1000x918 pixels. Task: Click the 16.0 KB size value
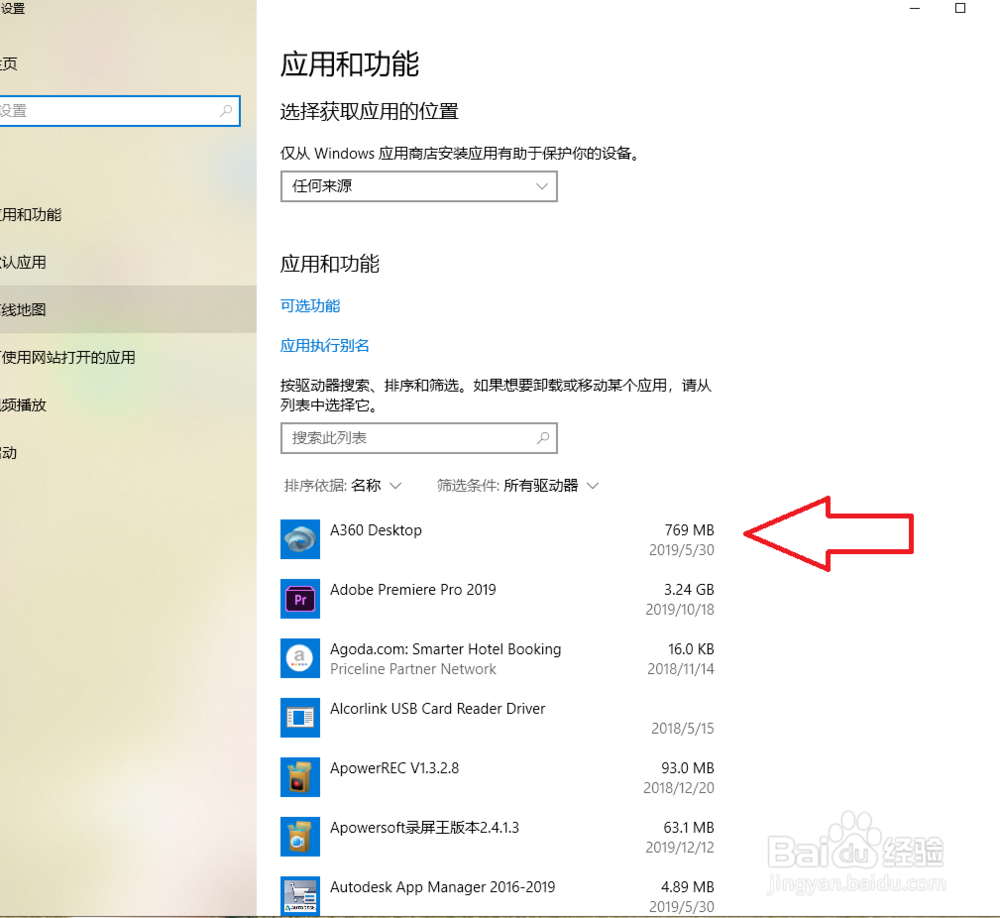tap(691, 649)
